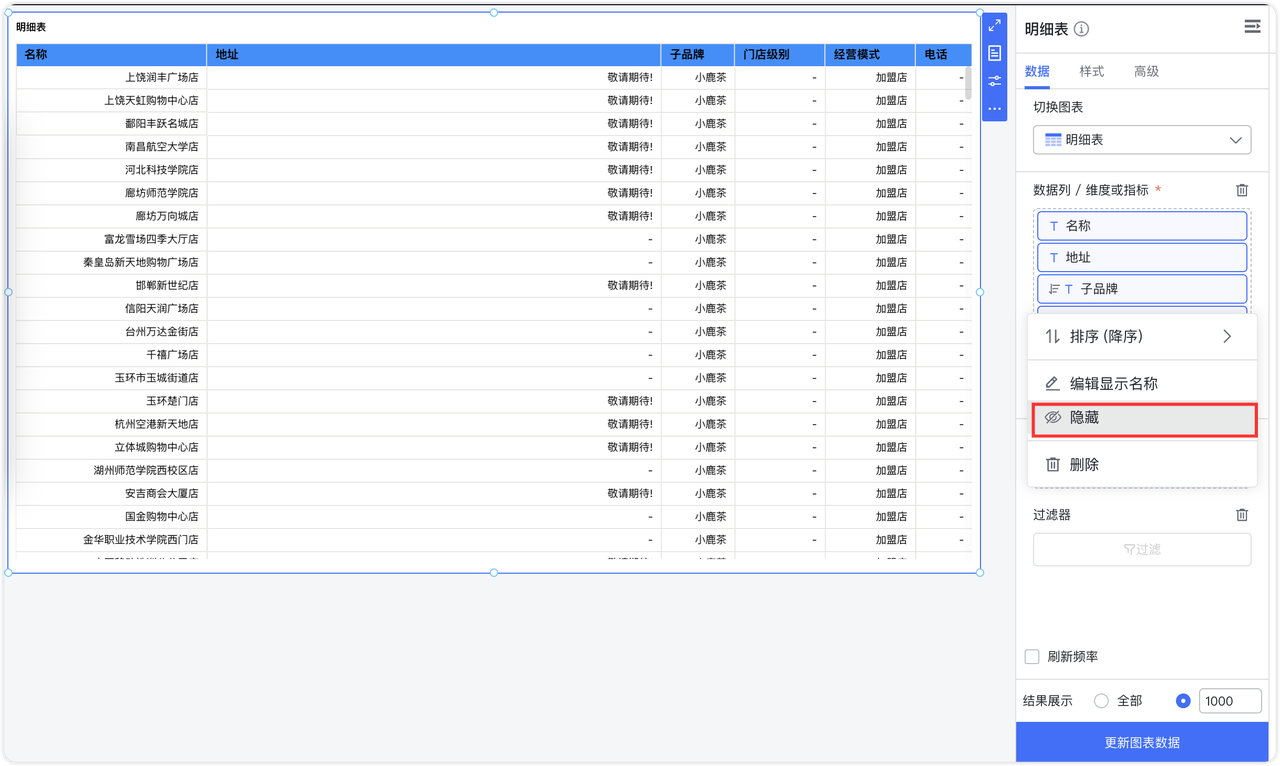This screenshot has height=766, width=1280.
Task: Click the 电话 column header
Action: tap(943, 55)
